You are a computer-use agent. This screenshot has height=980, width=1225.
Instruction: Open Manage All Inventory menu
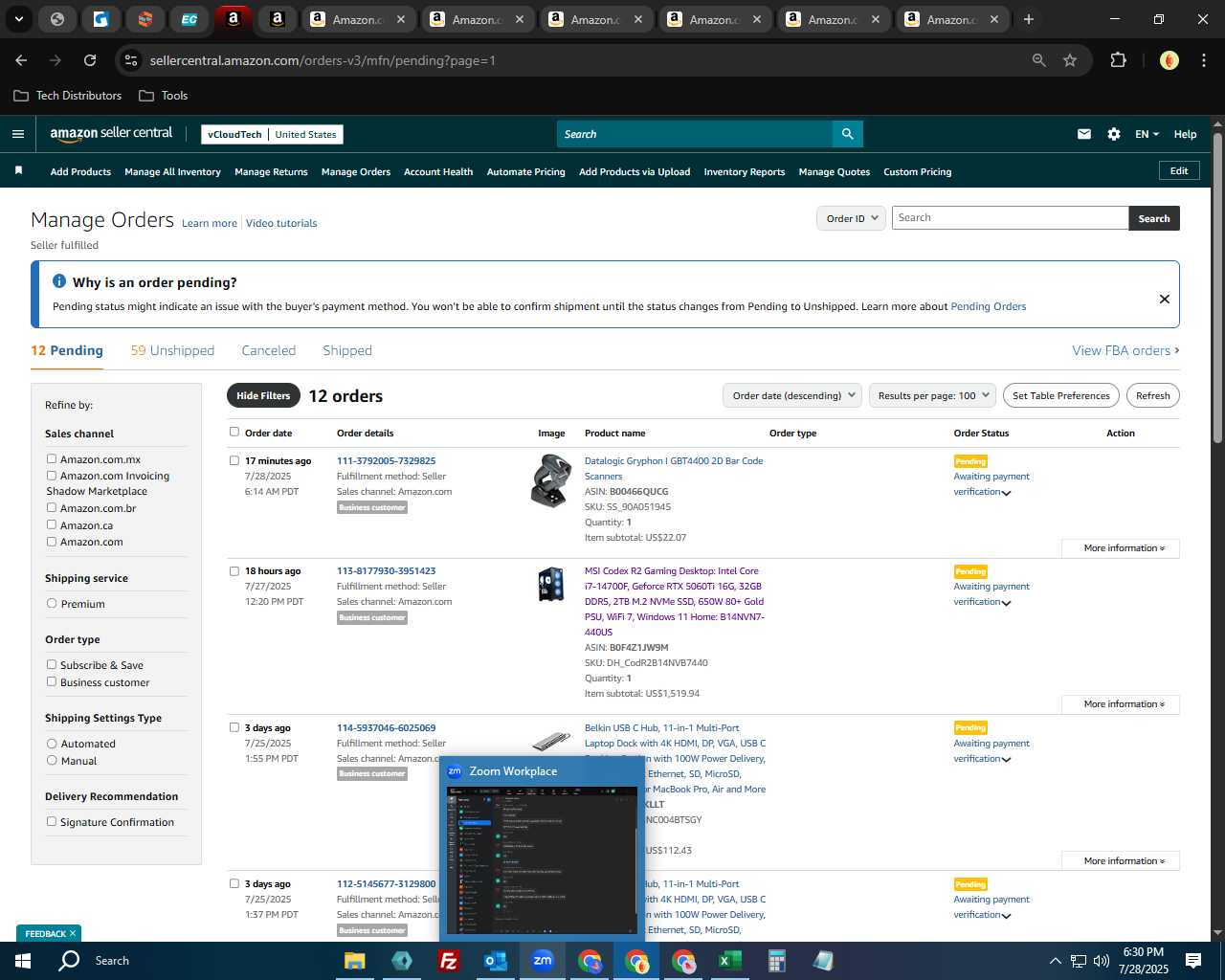(172, 171)
